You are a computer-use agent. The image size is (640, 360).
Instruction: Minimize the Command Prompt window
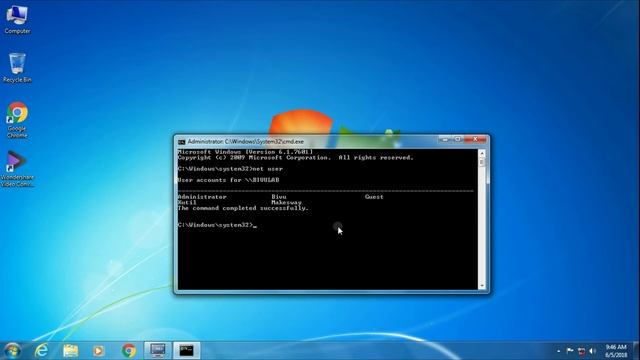[445, 140]
